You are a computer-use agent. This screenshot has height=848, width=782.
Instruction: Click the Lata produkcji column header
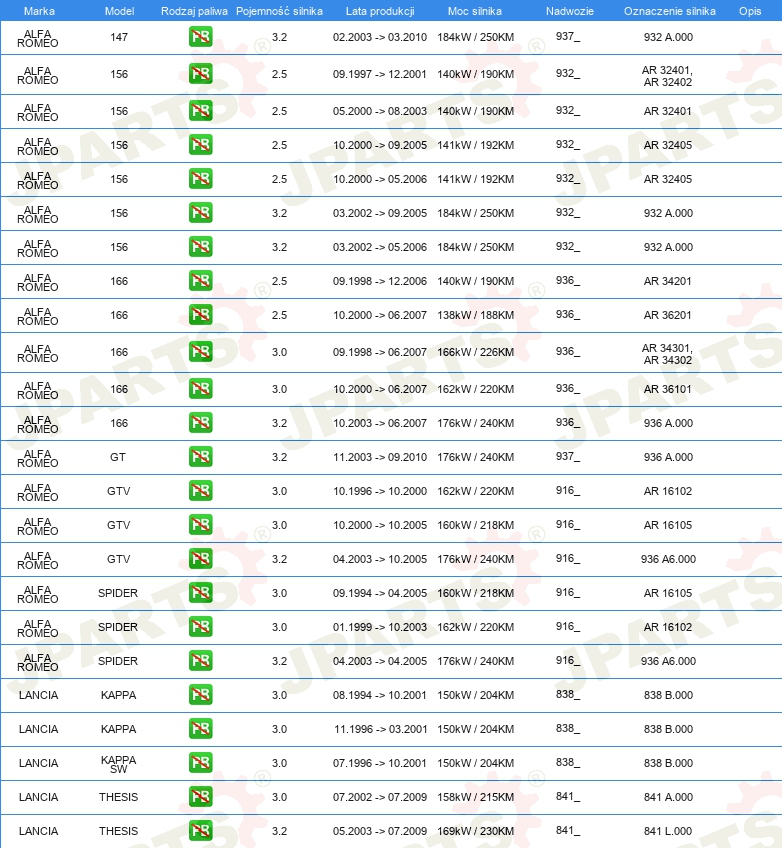380,11
